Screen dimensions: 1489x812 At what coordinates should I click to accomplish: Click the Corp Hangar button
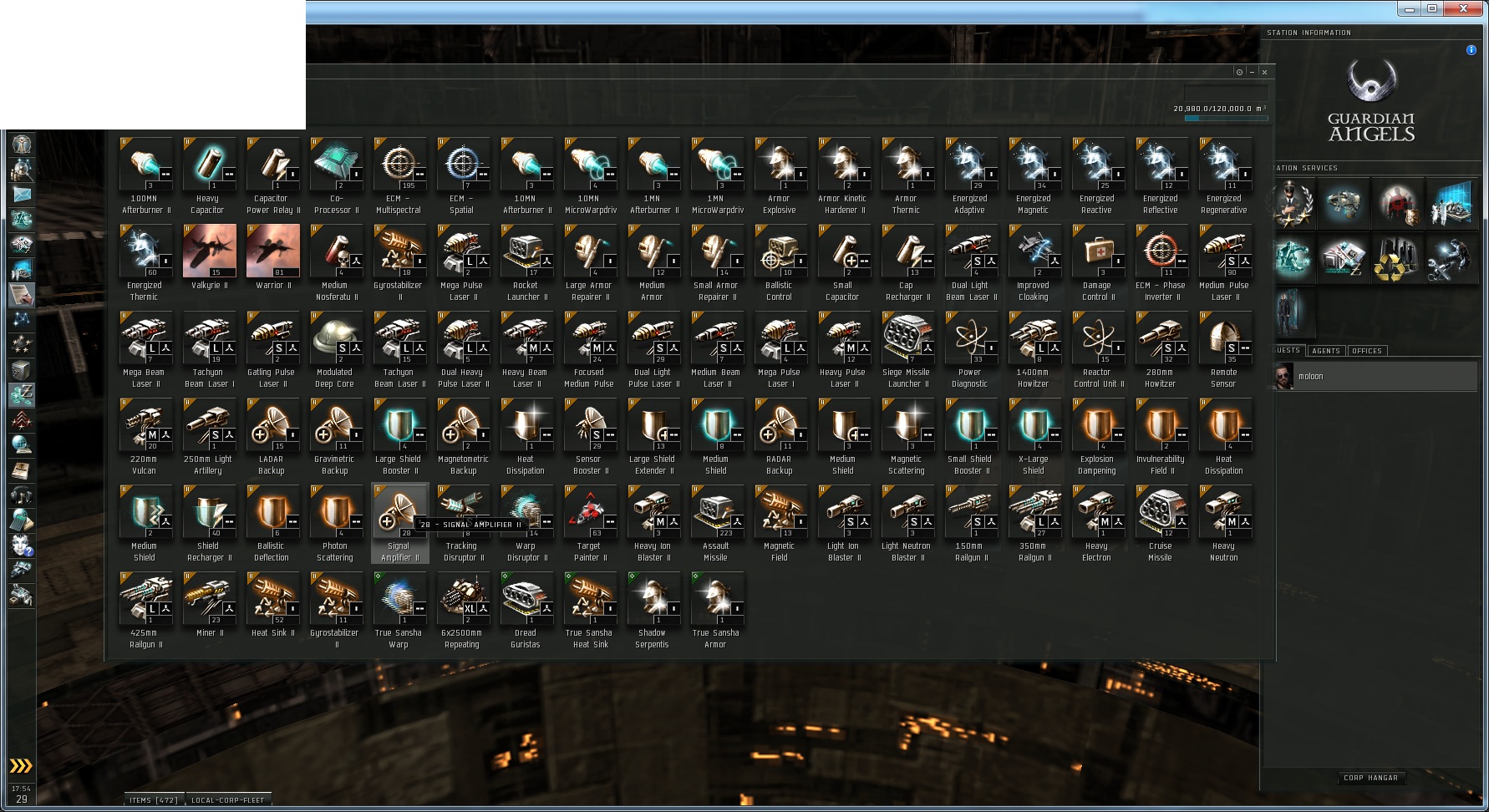click(1370, 778)
